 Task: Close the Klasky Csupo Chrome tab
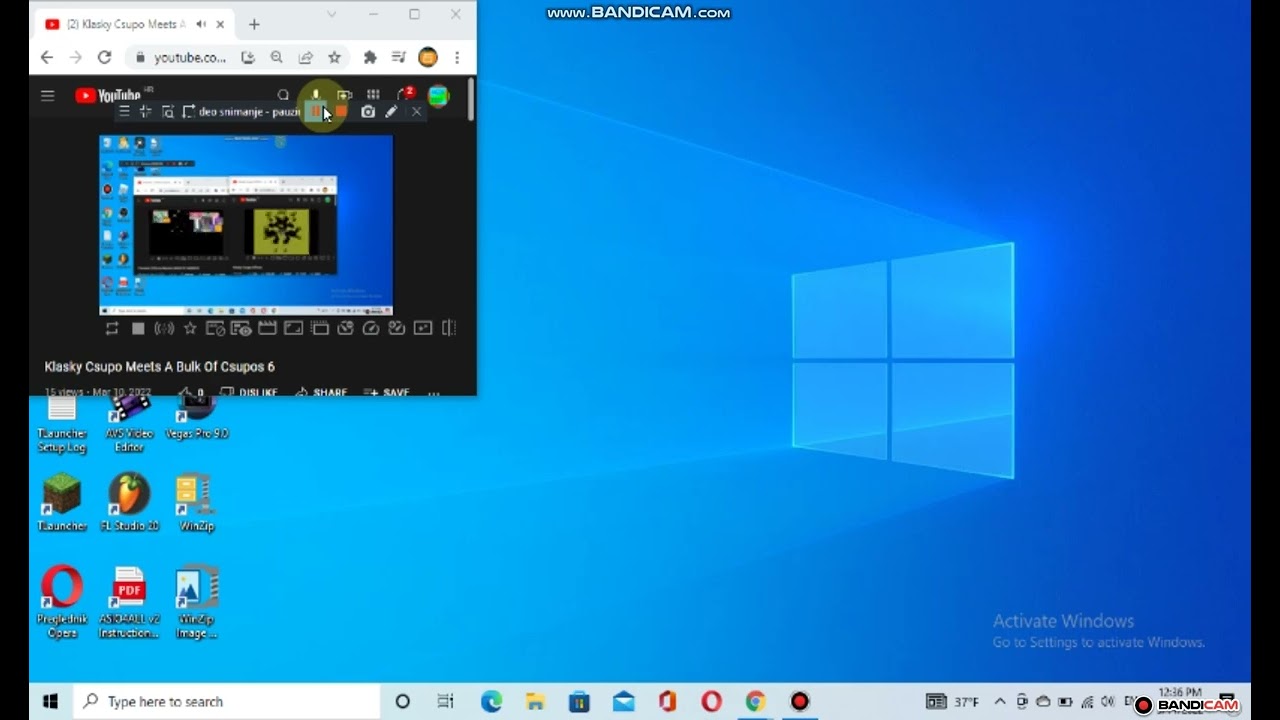pyautogui.click(x=219, y=24)
